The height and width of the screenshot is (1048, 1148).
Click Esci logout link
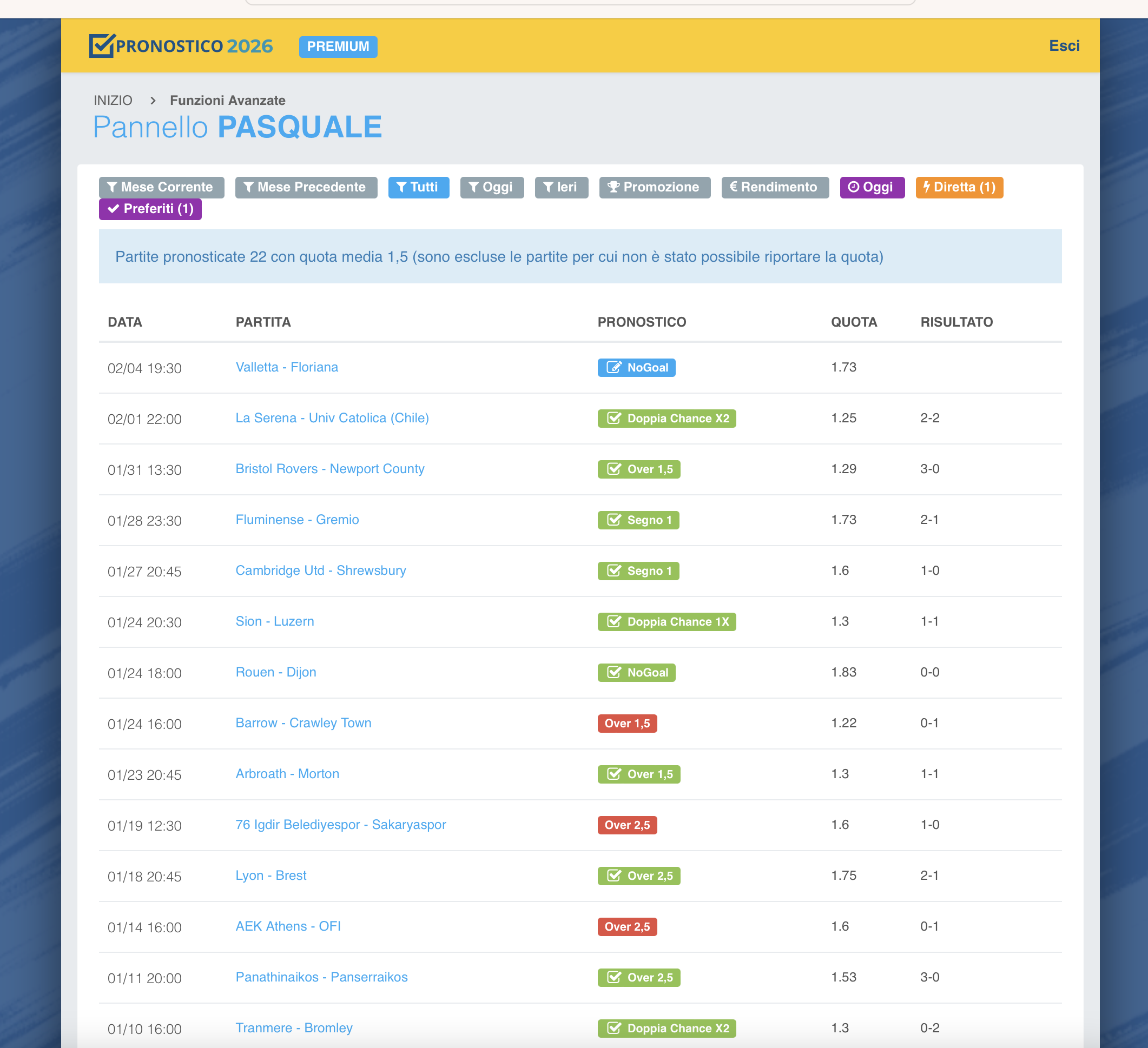tap(1064, 45)
